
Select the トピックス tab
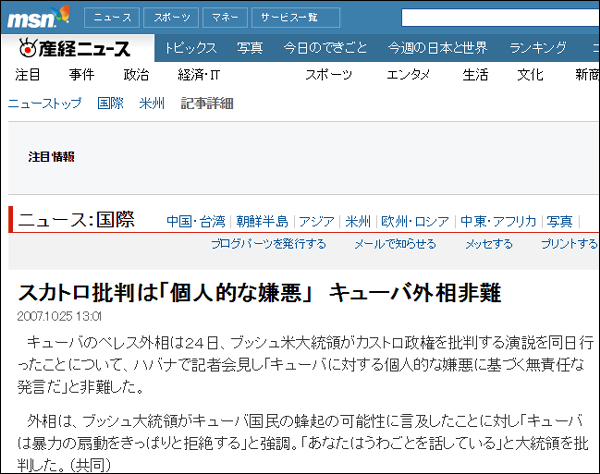190,48
